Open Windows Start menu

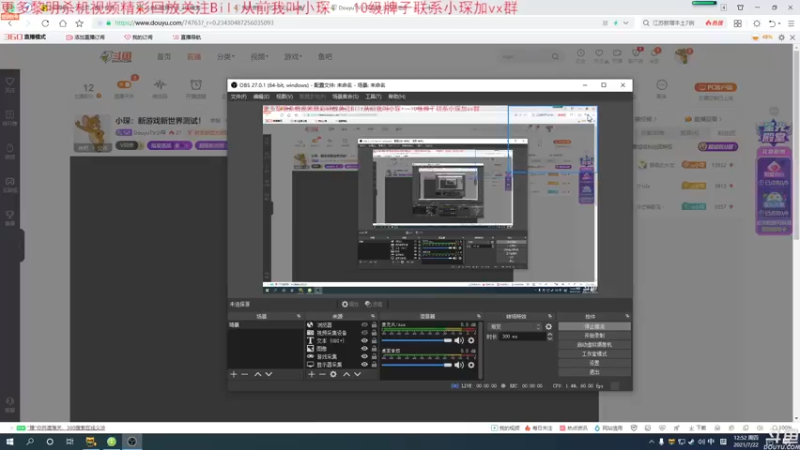(10, 442)
